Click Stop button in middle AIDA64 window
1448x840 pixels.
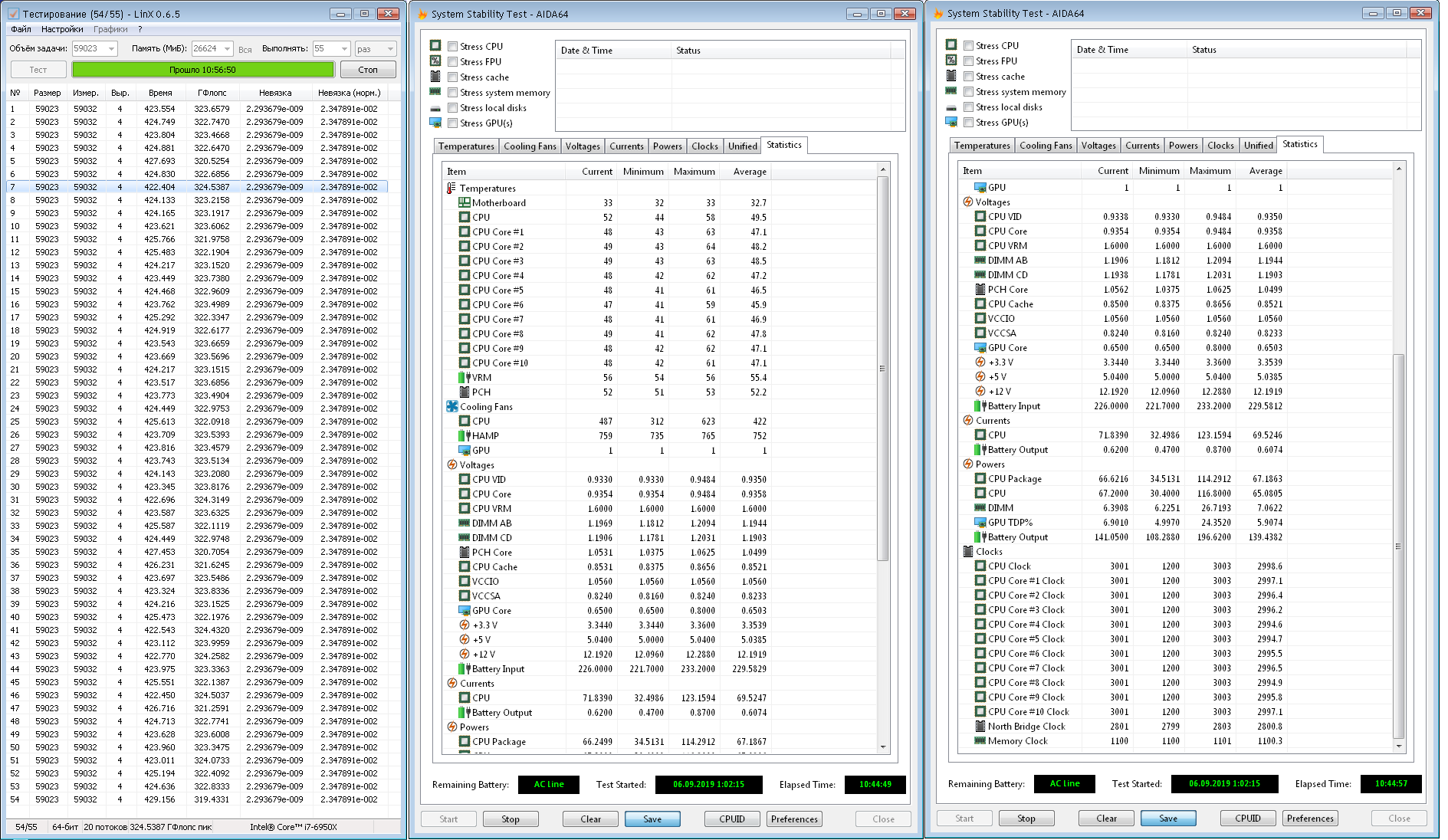coord(511,819)
